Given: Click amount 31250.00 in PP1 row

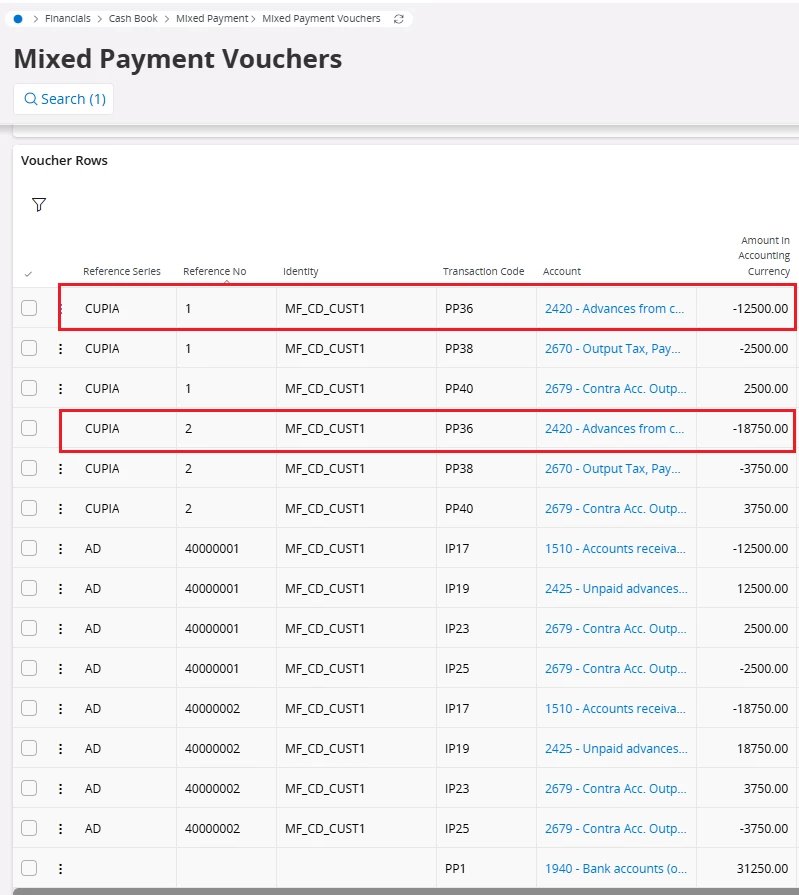Looking at the screenshot, I should coord(762,869).
